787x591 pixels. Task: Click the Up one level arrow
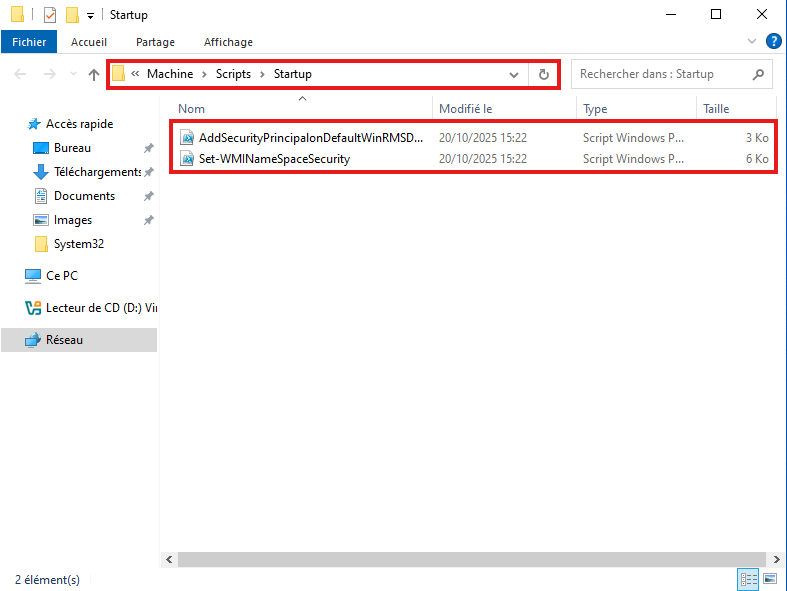(x=94, y=74)
